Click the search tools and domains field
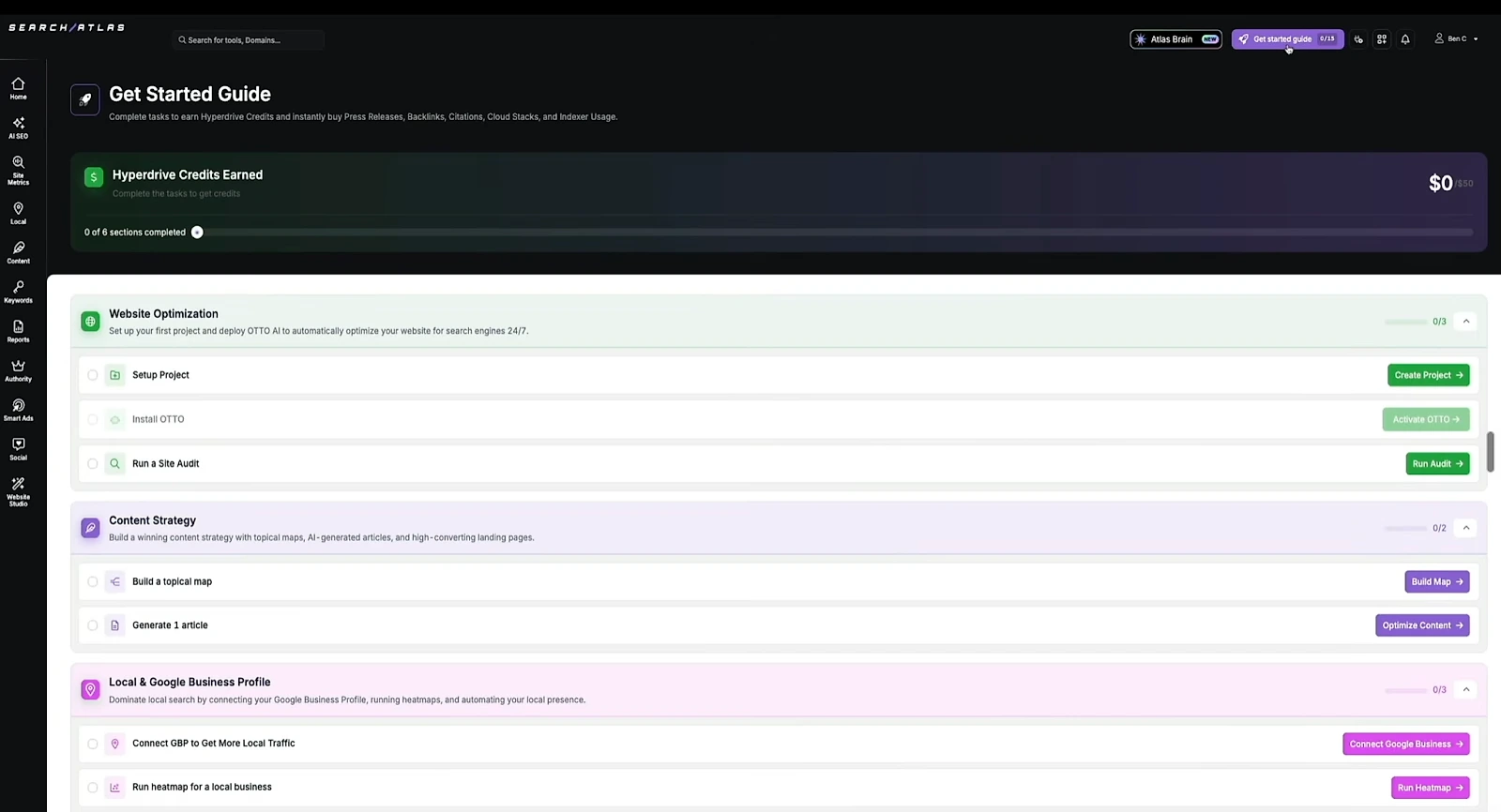This screenshot has height=812, width=1501. pos(249,39)
